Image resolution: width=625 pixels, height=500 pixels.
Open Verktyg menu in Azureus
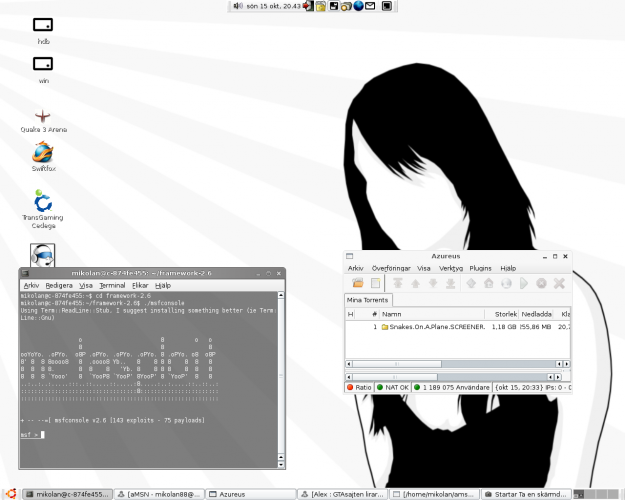(x=451, y=268)
